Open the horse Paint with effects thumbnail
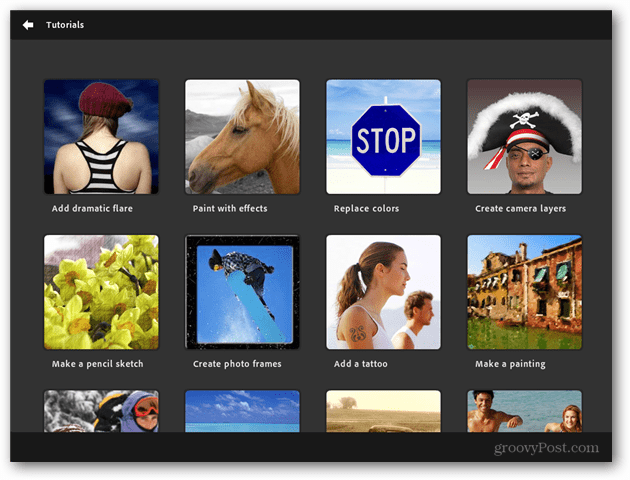 point(242,137)
